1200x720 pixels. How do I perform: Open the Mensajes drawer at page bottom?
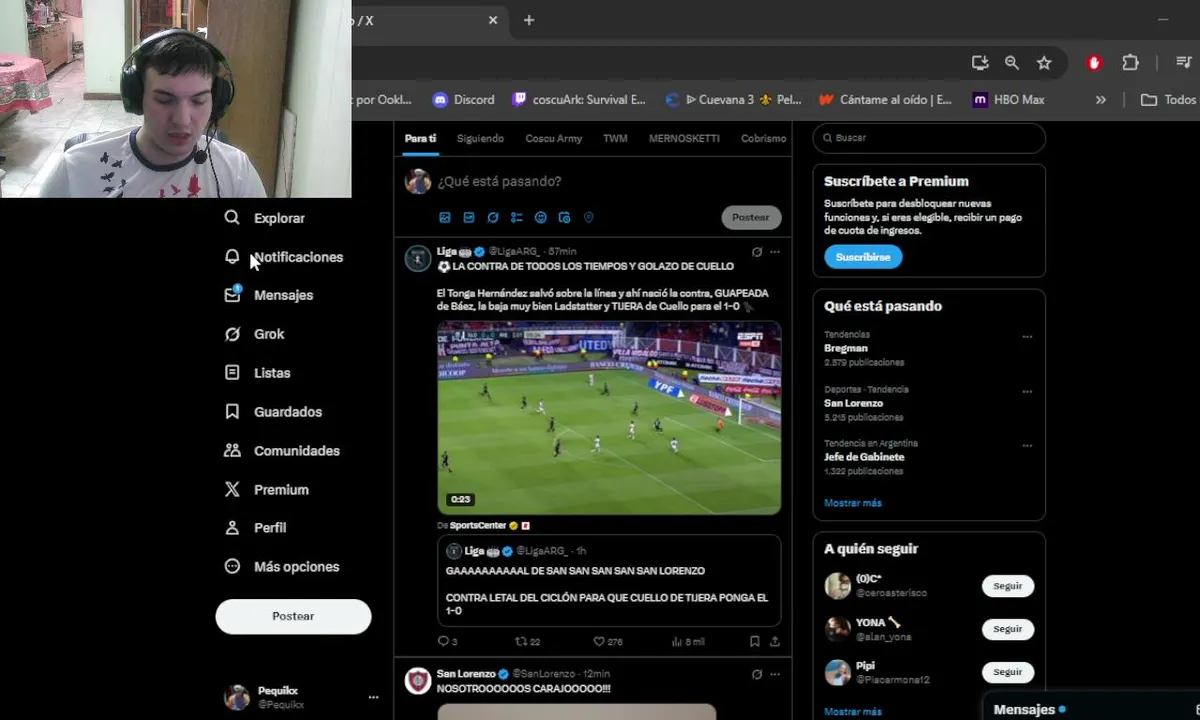click(1090, 709)
